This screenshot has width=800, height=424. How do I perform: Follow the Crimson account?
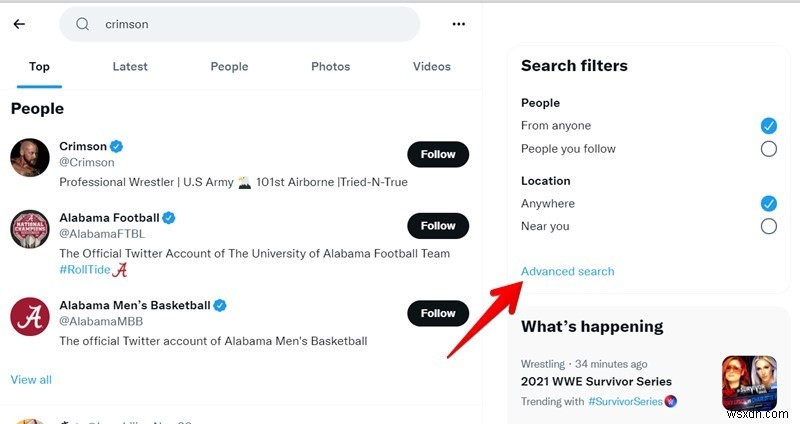437,155
